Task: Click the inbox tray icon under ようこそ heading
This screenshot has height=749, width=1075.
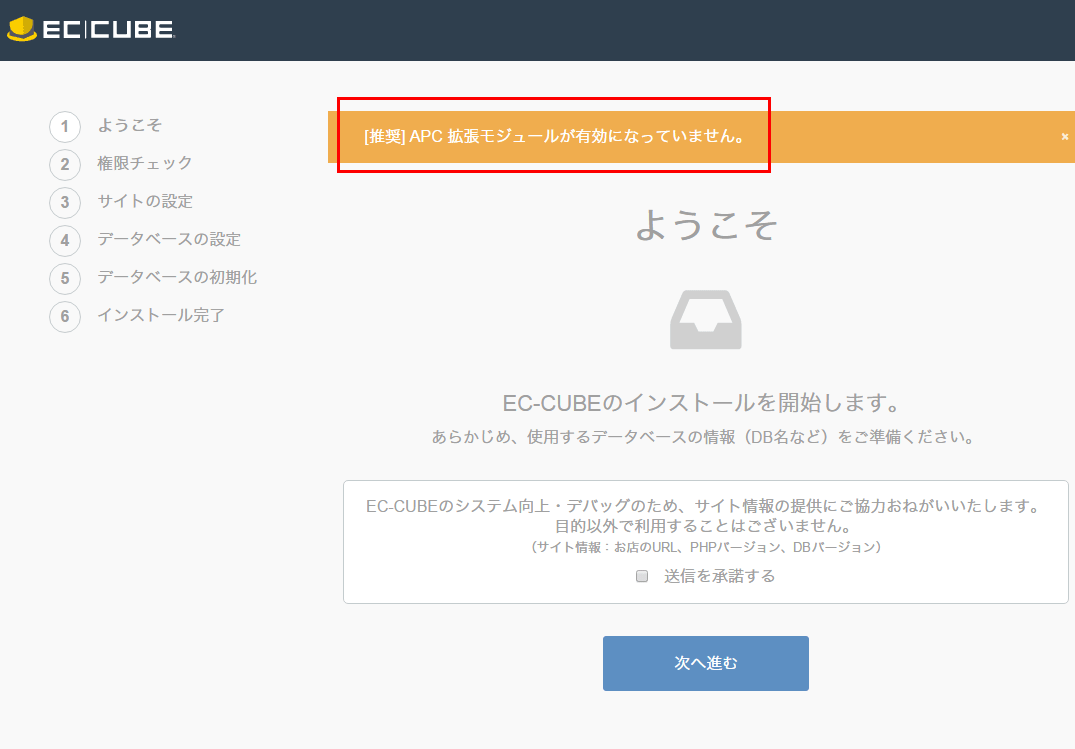Action: (x=705, y=320)
